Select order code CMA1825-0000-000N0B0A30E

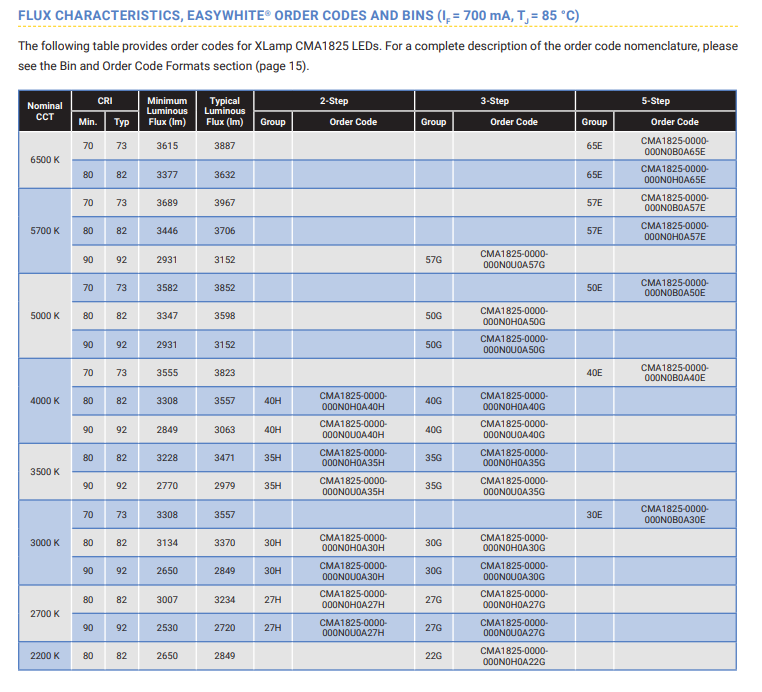coord(675,515)
